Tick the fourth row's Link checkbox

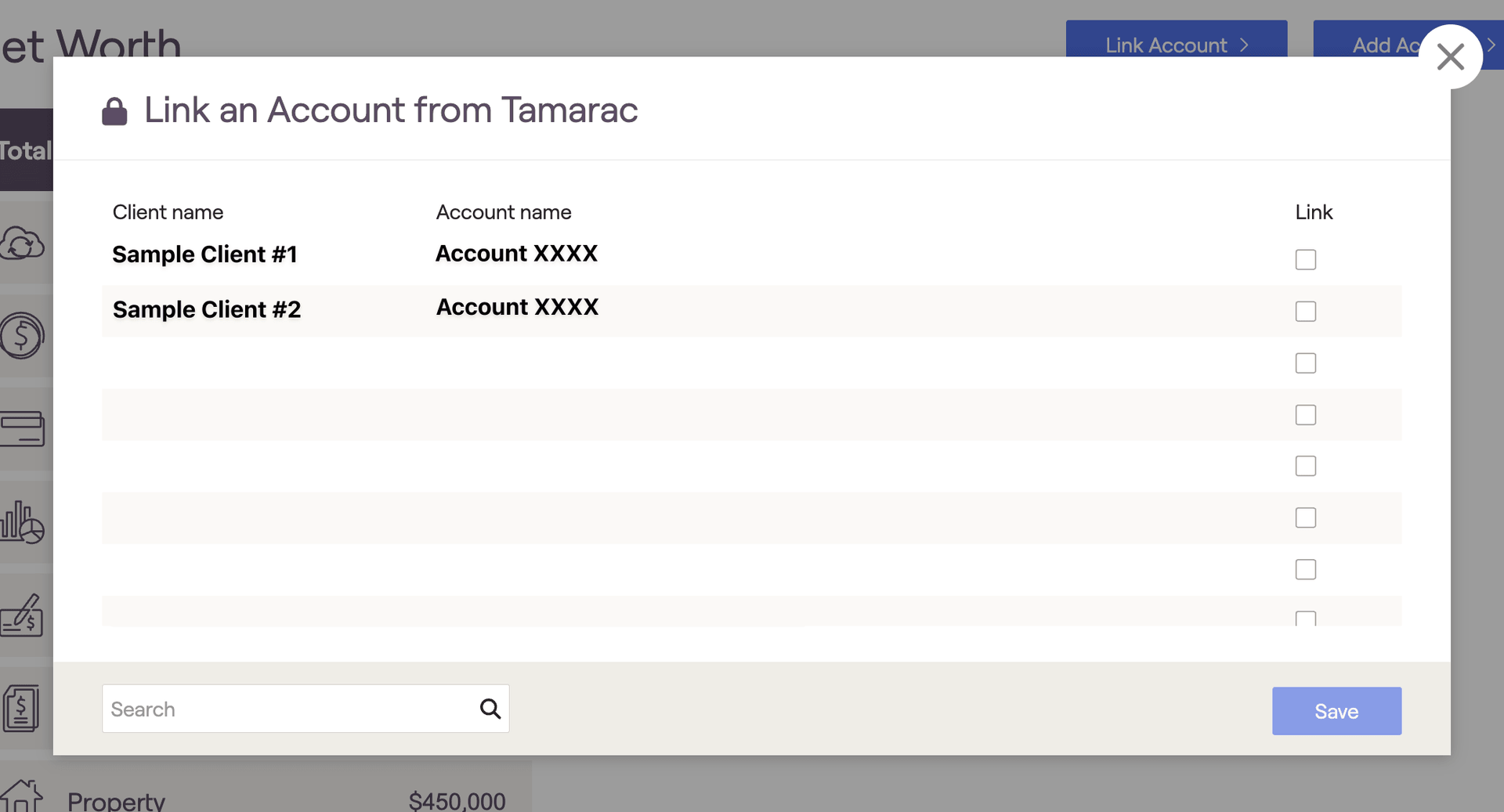click(x=1305, y=414)
